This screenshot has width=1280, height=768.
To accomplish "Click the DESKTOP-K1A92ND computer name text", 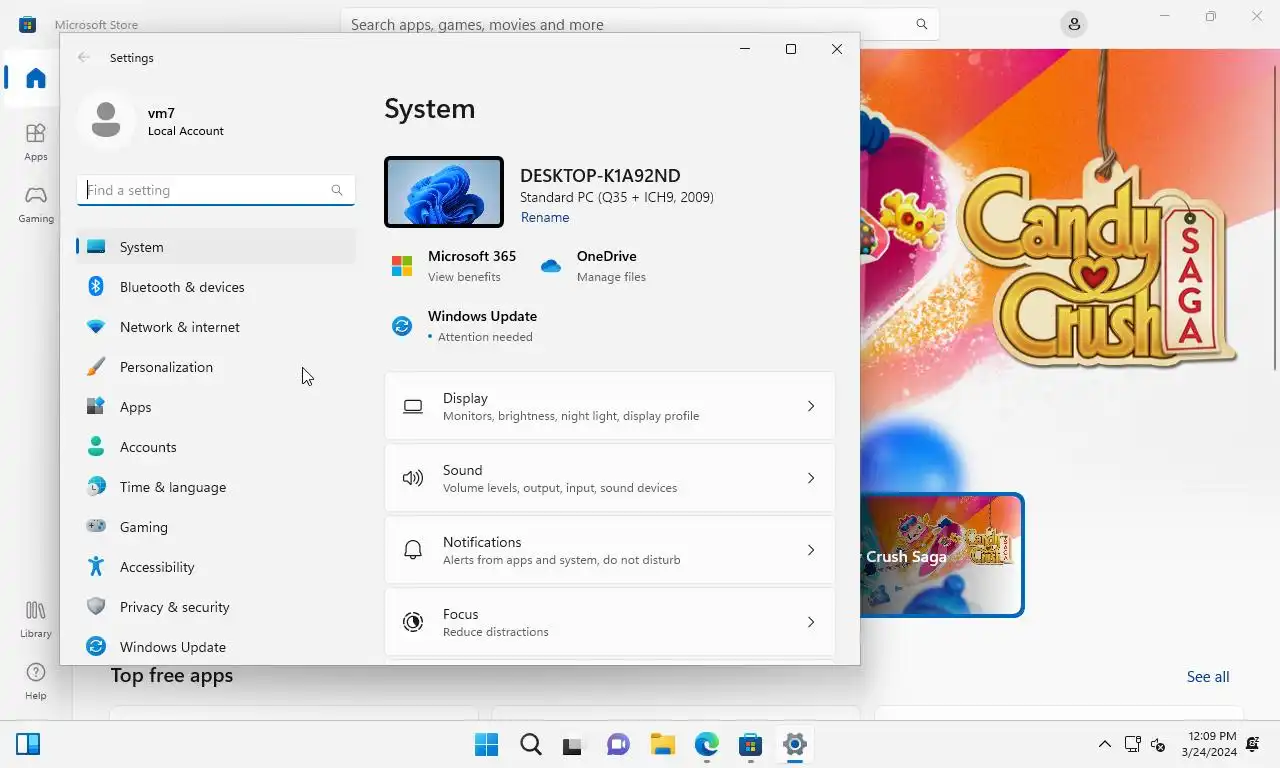I will coord(600,175).
